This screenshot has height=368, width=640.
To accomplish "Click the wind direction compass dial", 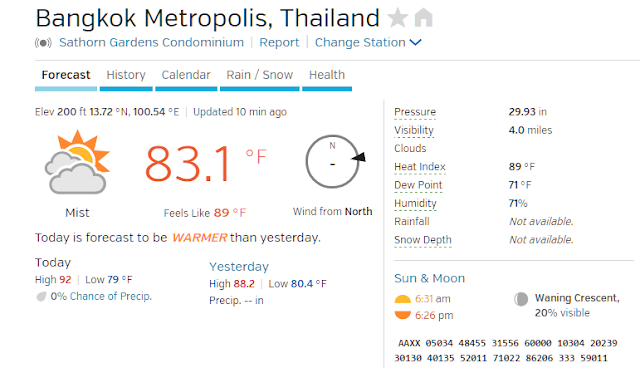I will pos(335,162).
